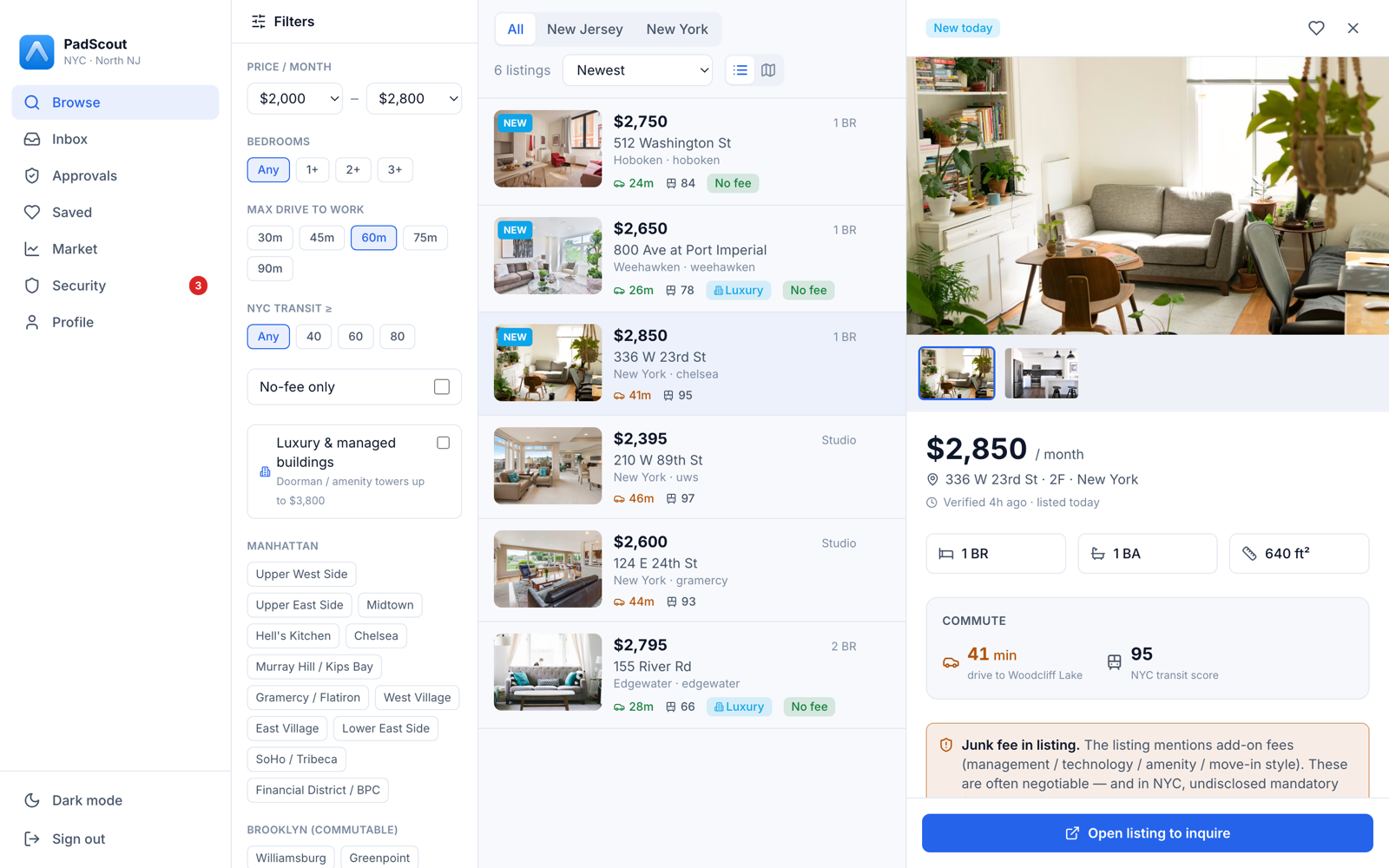Select Upper West Side neighborhood chip
This screenshot has height=868, width=1389.
click(301, 574)
